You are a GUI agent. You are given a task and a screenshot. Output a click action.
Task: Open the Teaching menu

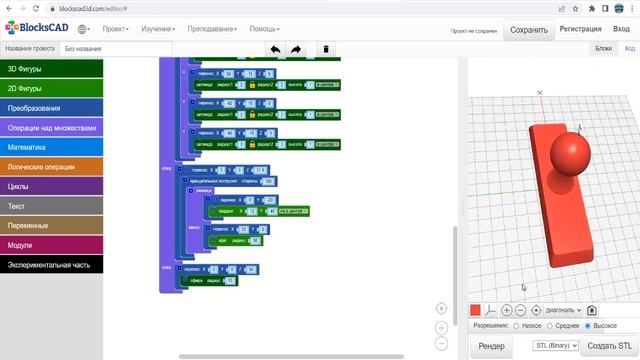[212, 29]
